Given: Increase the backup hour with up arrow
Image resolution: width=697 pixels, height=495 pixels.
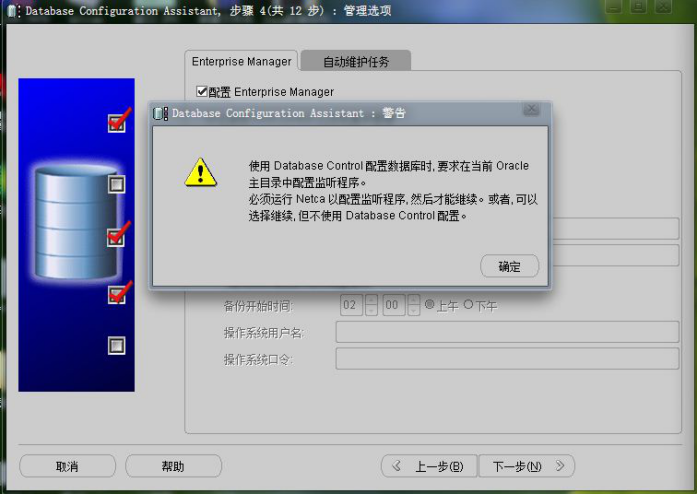Looking at the screenshot, I should coord(371,300).
